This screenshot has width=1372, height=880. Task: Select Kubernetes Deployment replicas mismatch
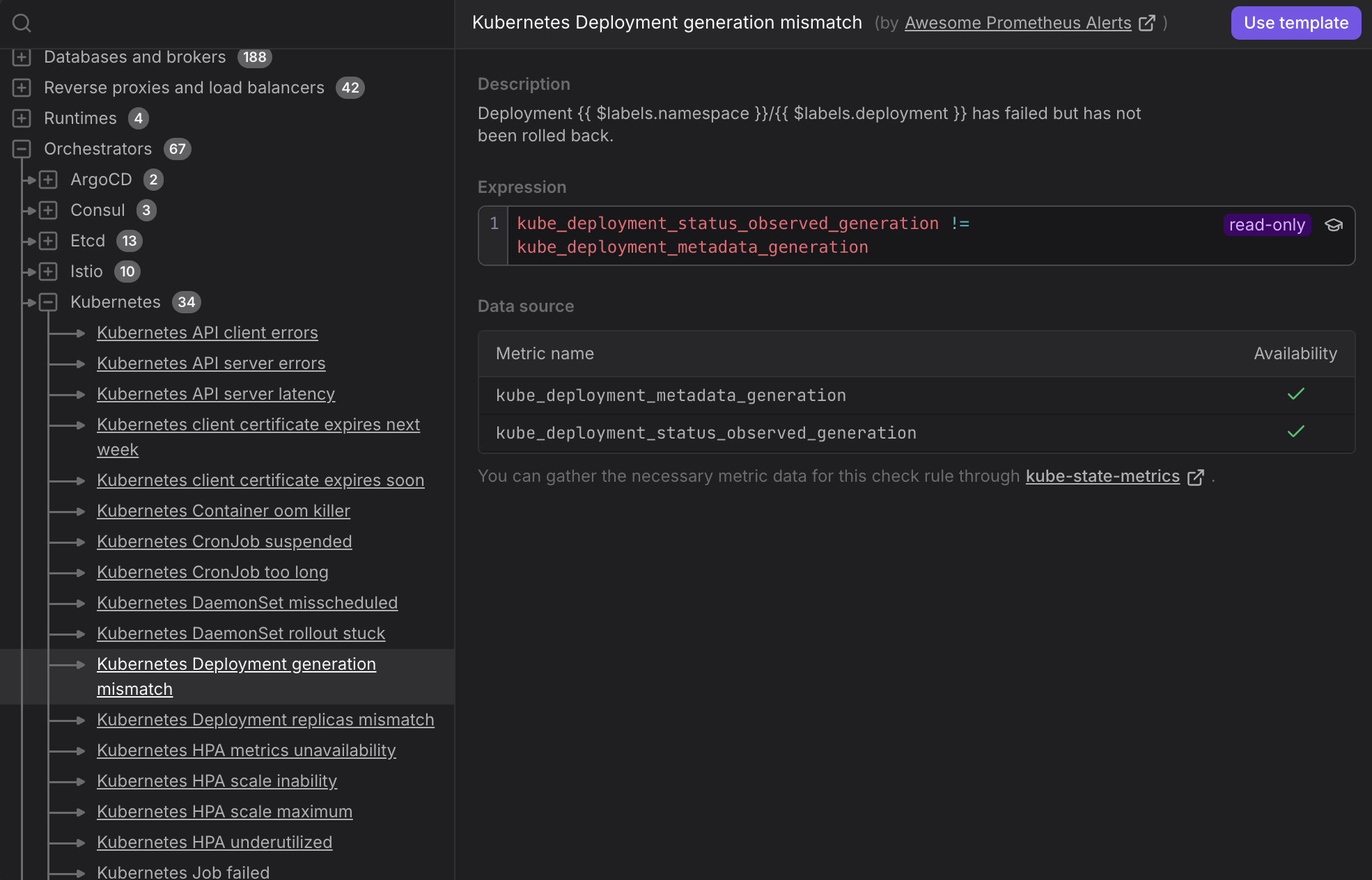tap(265, 720)
